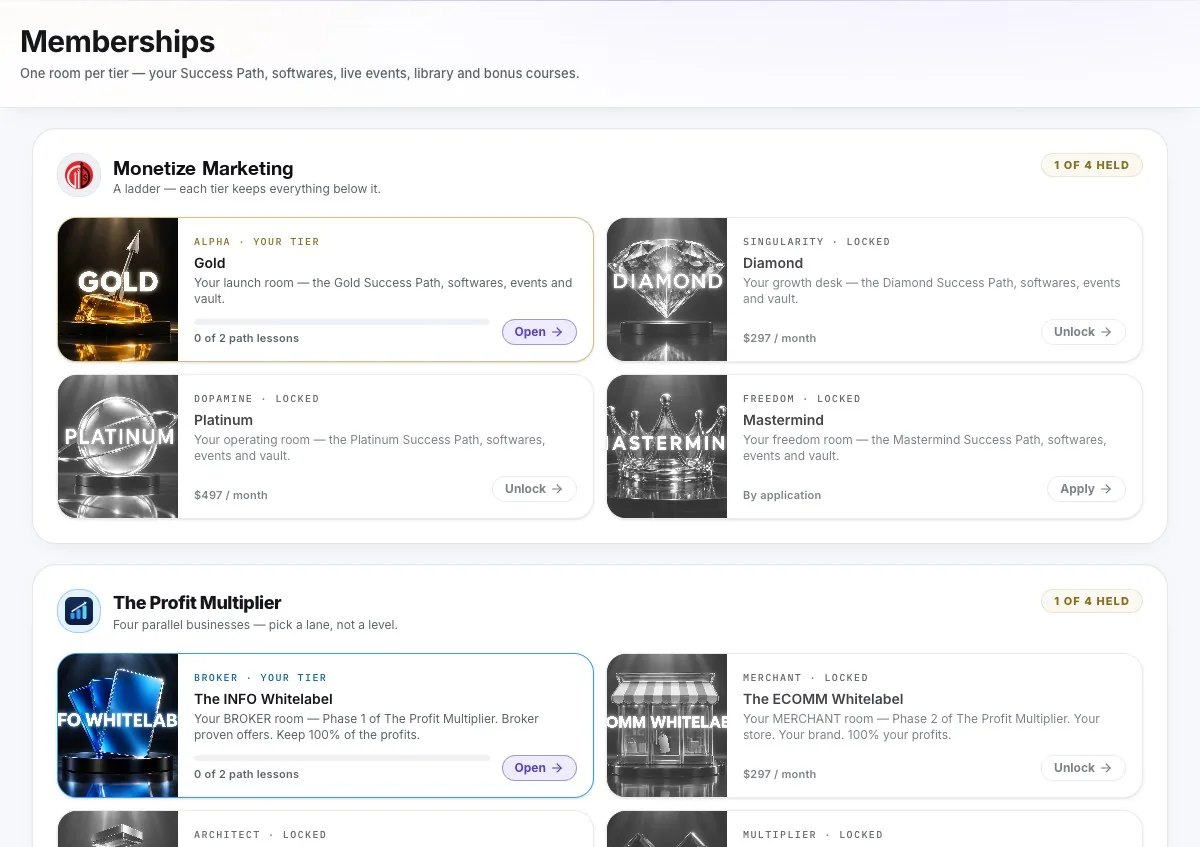This screenshot has height=847, width=1200.
Task: Click the Gold bar thumbnail
Action: click(118, 290)
